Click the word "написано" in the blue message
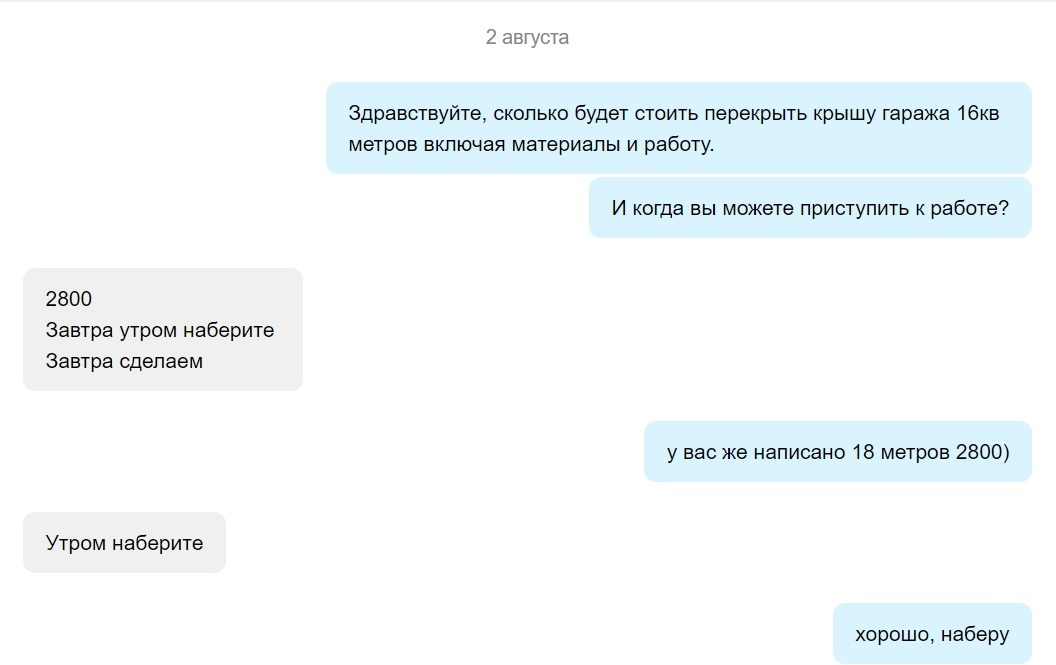This screenshot has height=665, width=1056. click(x=799, y=452)
